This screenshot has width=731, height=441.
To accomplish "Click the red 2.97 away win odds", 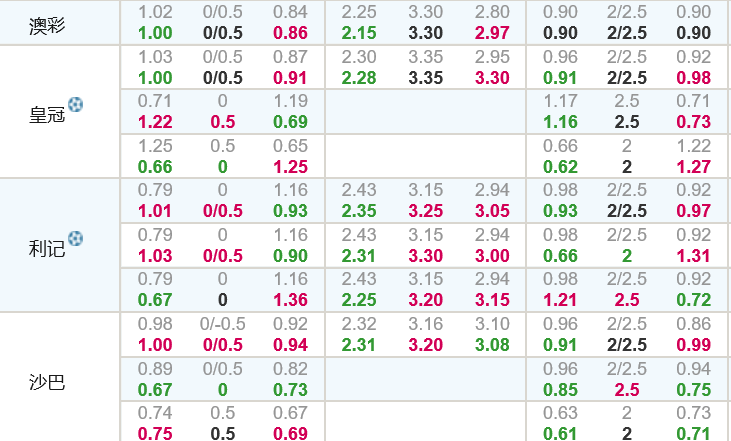I will pyautogui.click(x=492, y=33).
